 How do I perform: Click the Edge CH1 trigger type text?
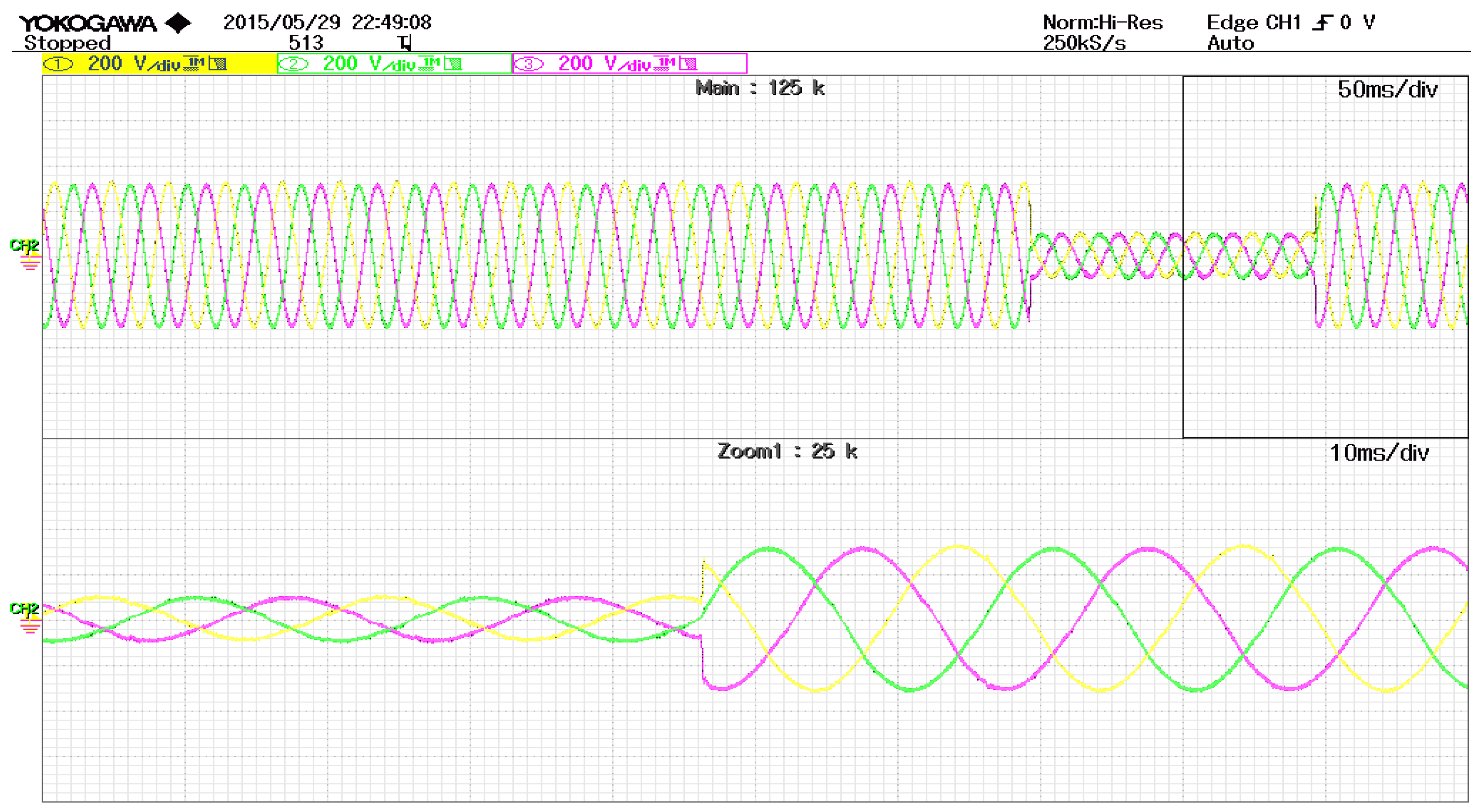coord(1254,22)
